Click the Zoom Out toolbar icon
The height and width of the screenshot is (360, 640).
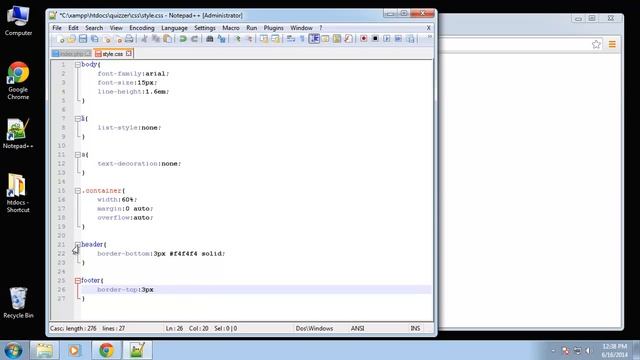click(x=248, y=39)
